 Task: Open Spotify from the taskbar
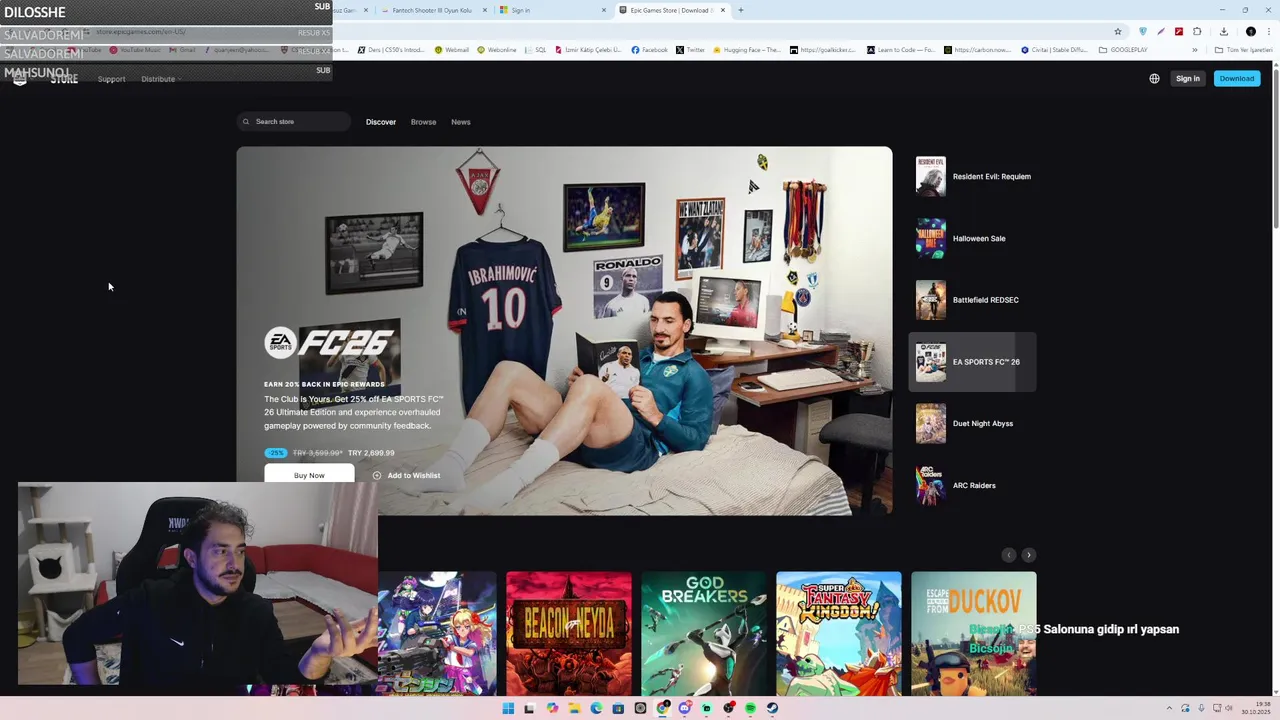click(750, 708)
